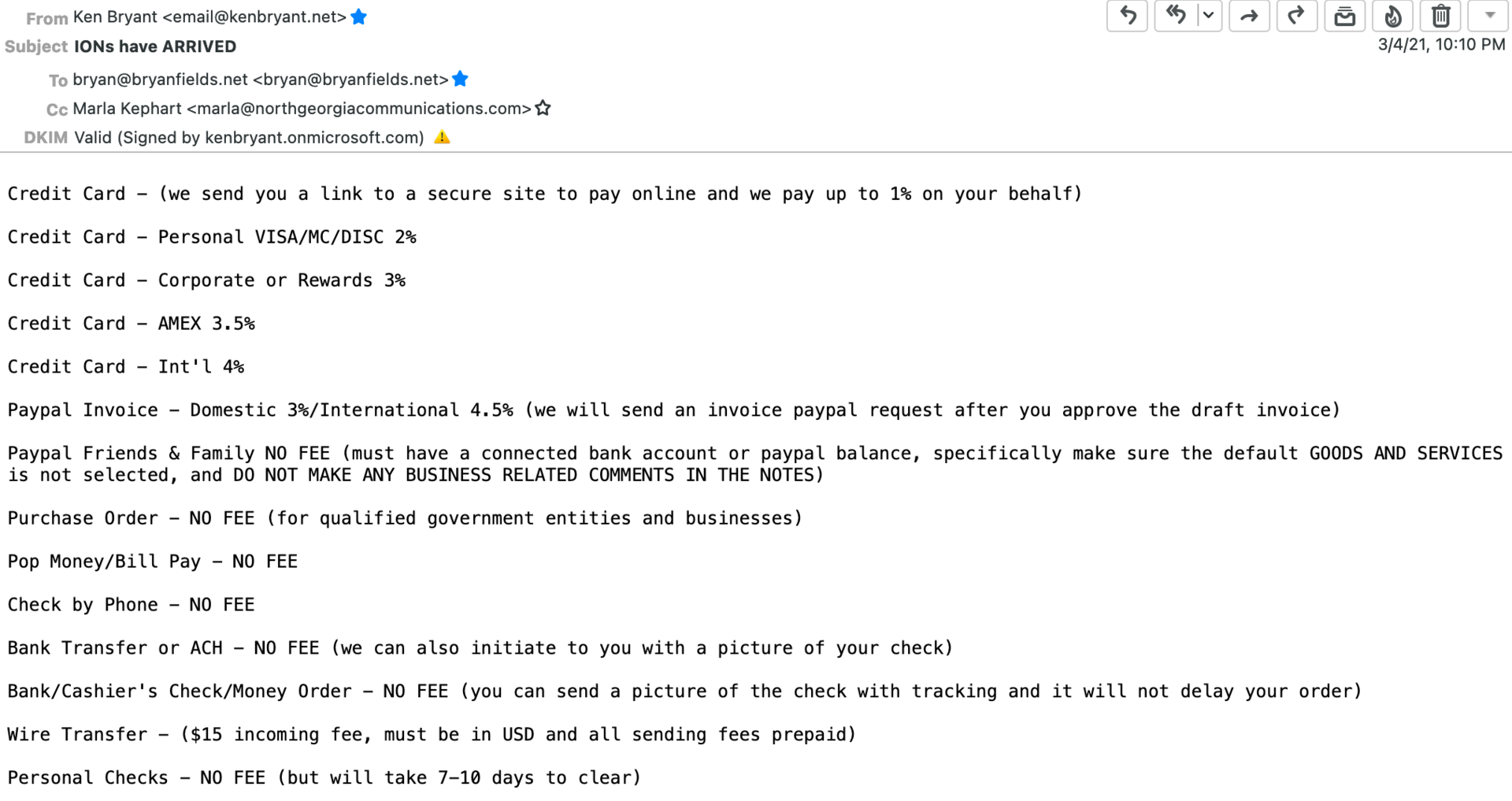Viewport: 1512px width, 801px height.
Task: Click the Redirect curved-arrow button
Action: pos(1296,16)
